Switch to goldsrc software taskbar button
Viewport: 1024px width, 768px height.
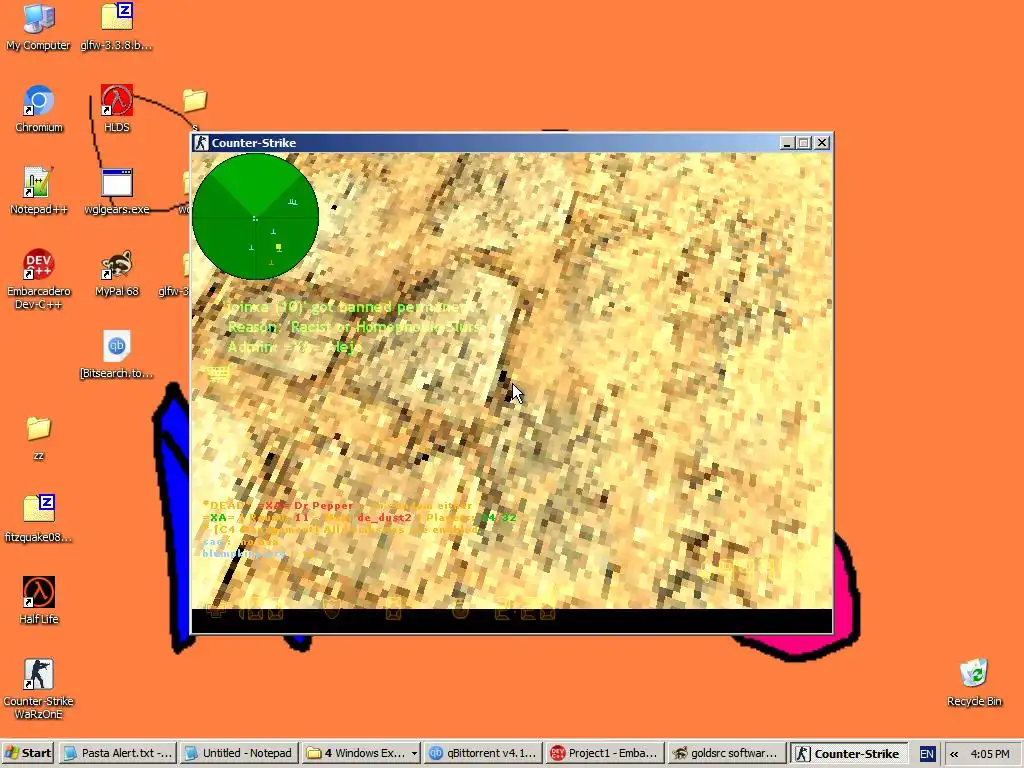(x=726, y=753)
